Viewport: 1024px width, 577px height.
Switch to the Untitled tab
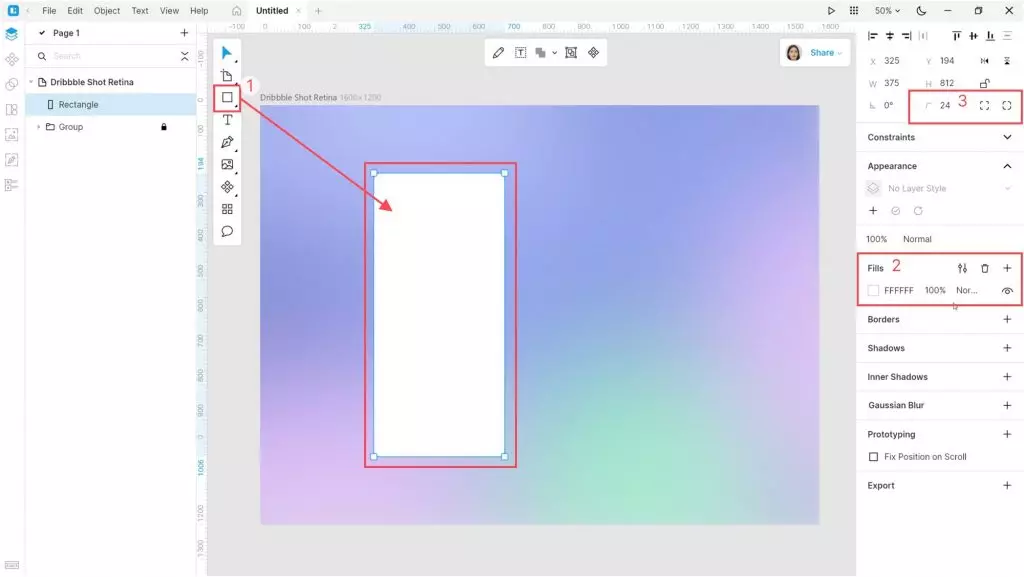[x=272, y=11]
